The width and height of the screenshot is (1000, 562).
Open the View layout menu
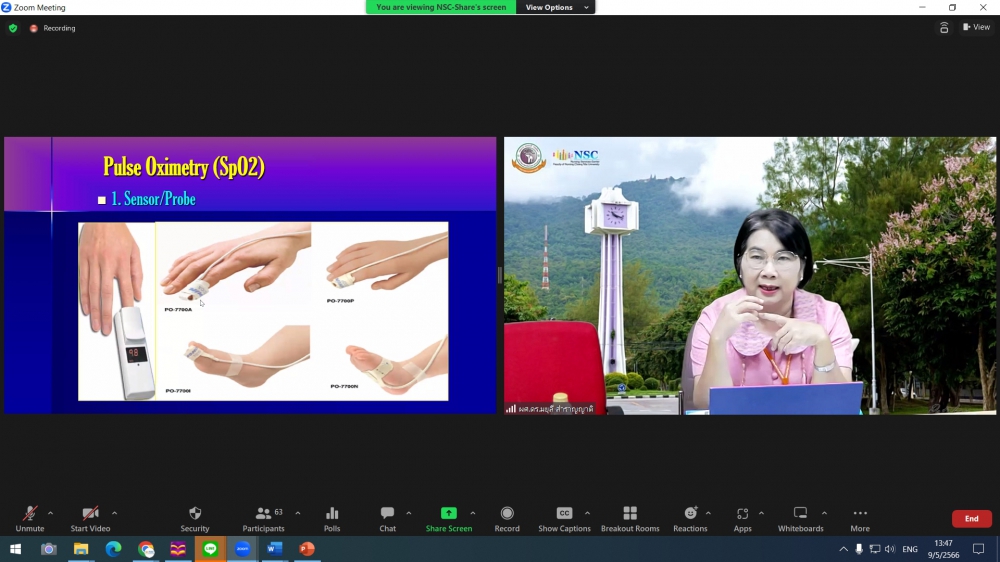click(x=976, y=27)
